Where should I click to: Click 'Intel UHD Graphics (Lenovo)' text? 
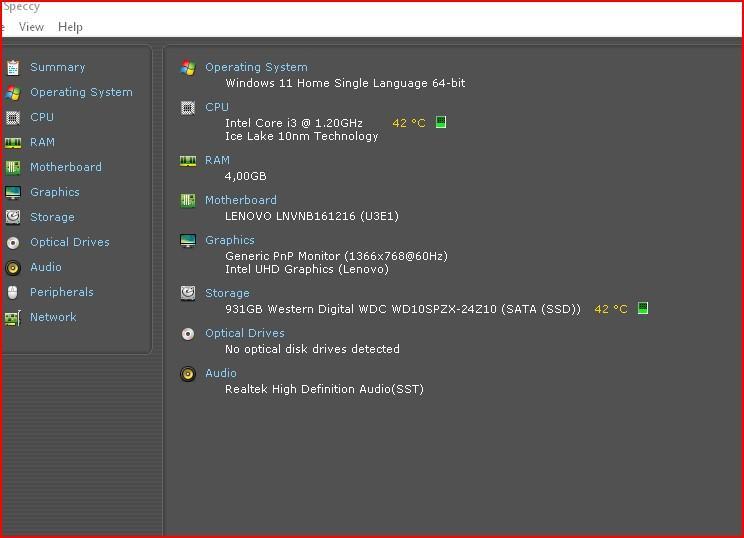click(x=307, y=269)
